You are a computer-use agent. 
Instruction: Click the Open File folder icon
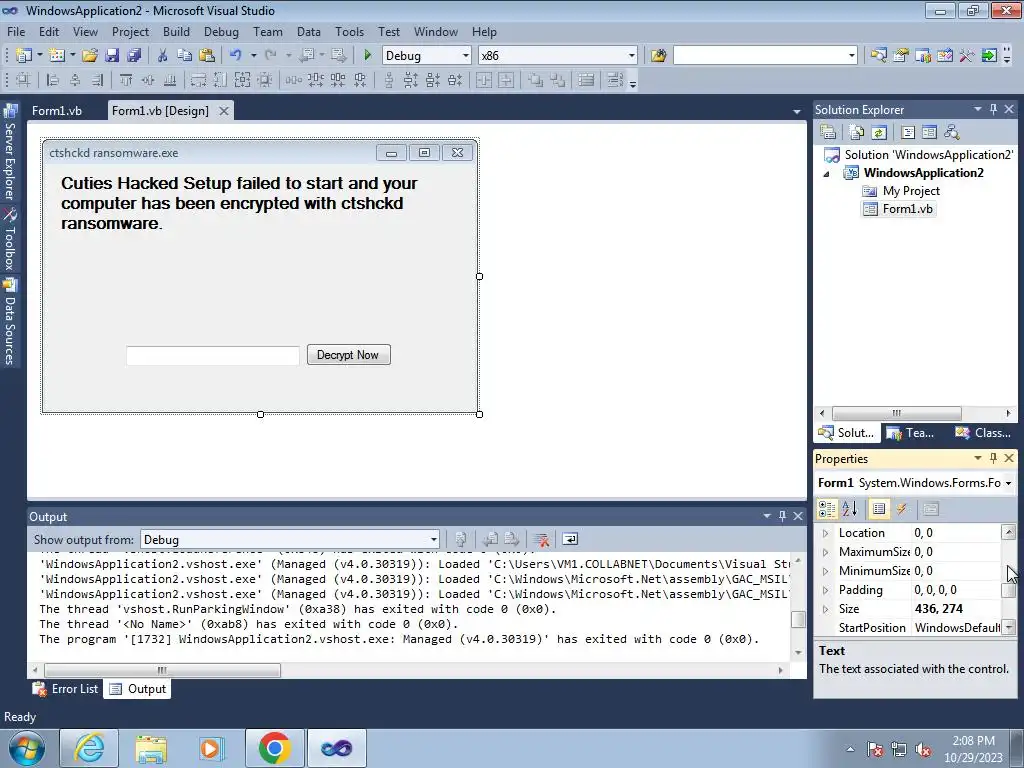click(x=89, y=56)
